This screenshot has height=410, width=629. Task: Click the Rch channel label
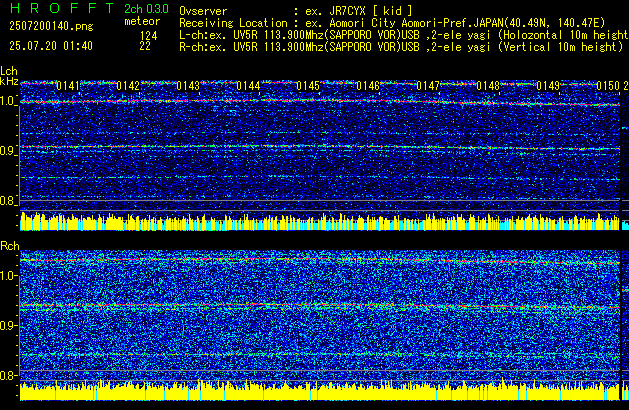click(x=10, y=246)
